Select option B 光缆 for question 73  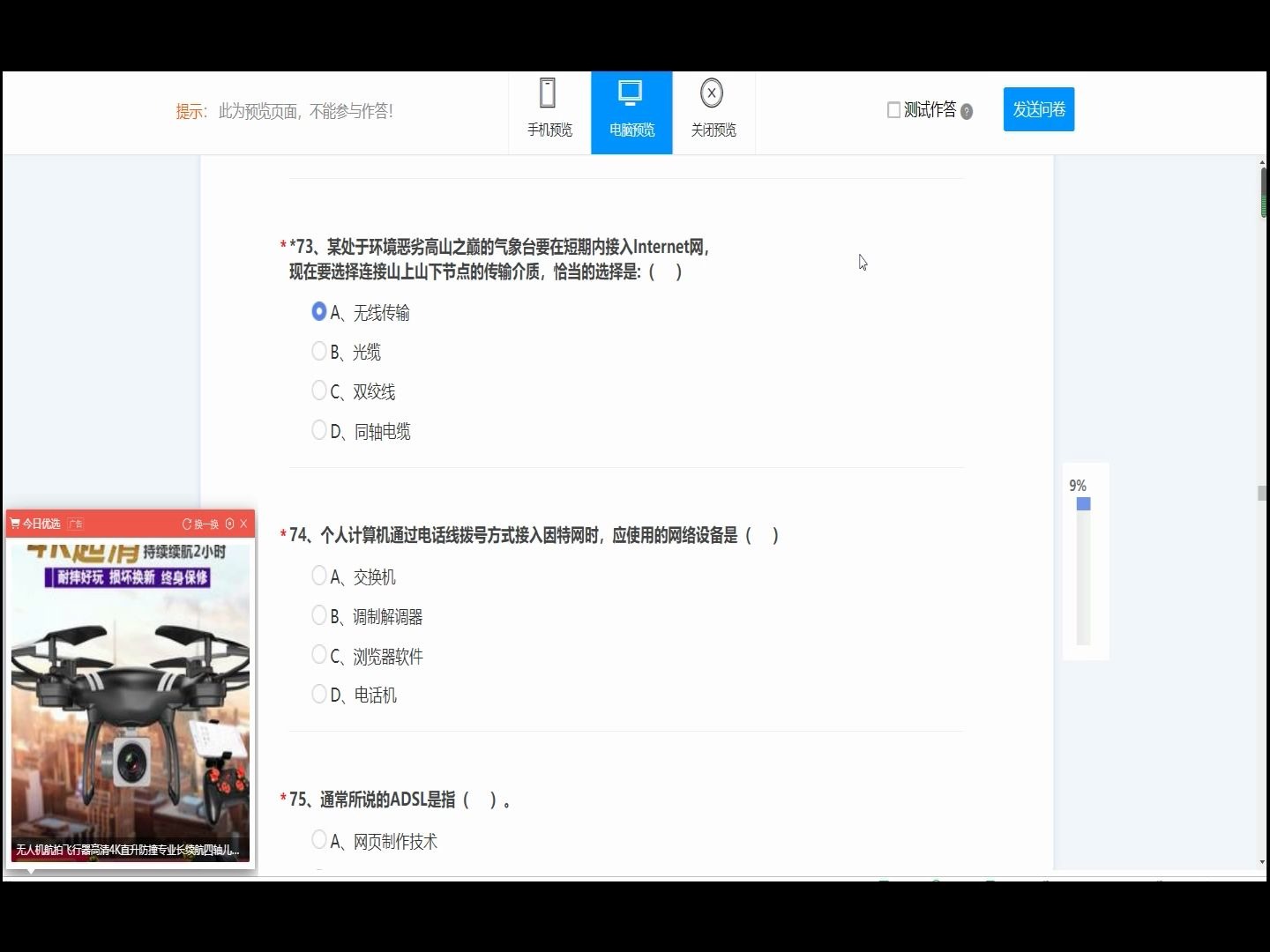[x=319, y=350]
